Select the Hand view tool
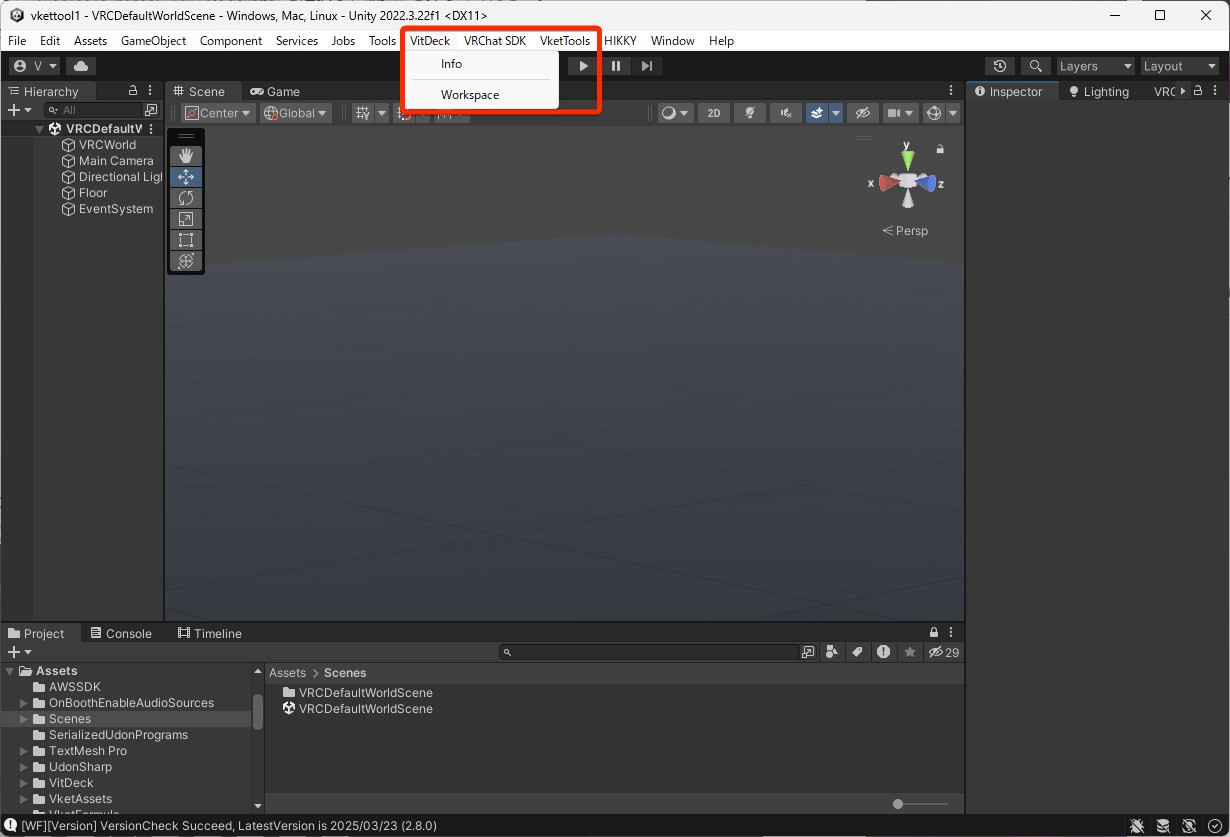 (186, 155)
